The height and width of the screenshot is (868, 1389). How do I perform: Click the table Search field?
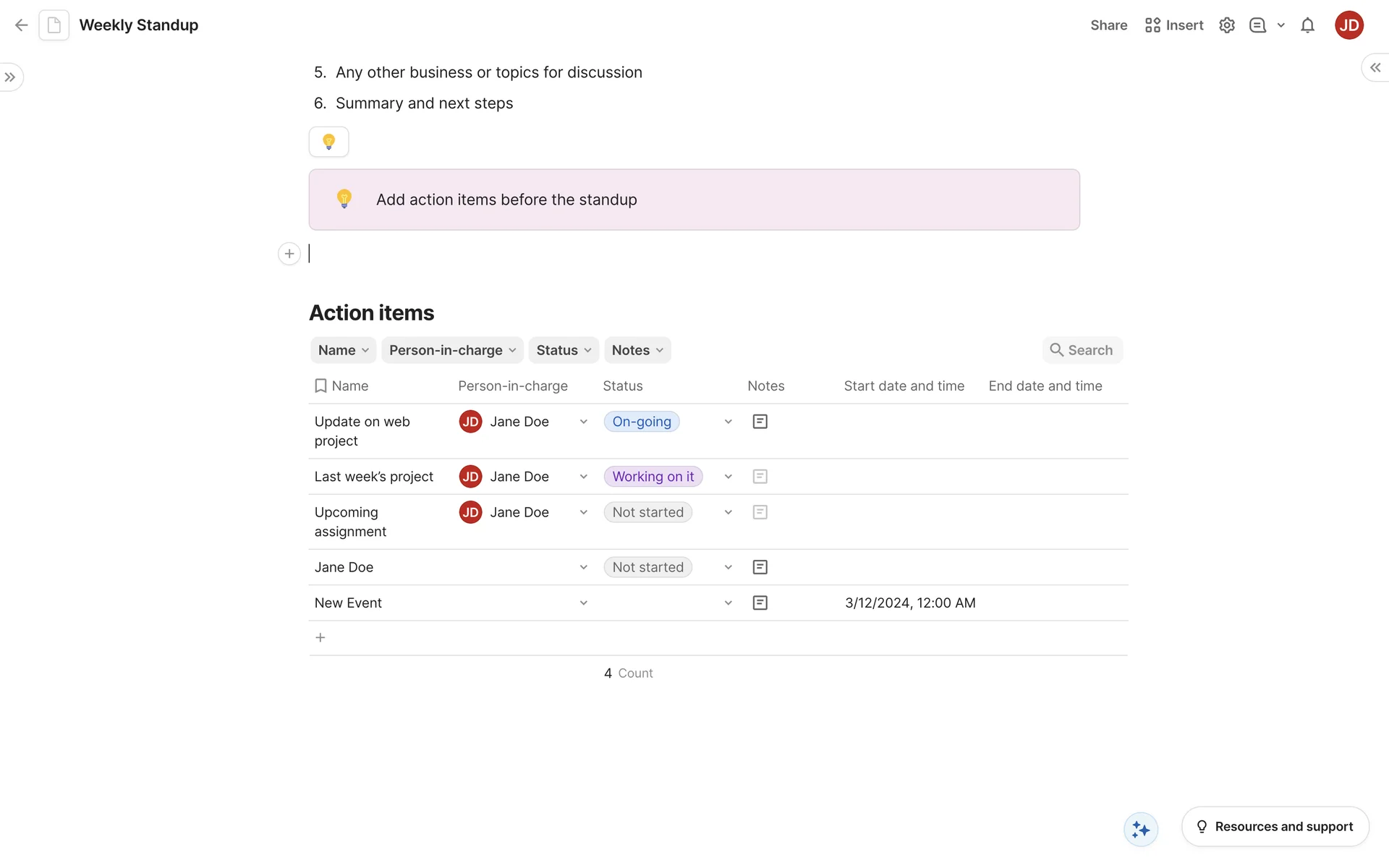pos(1082,350)
